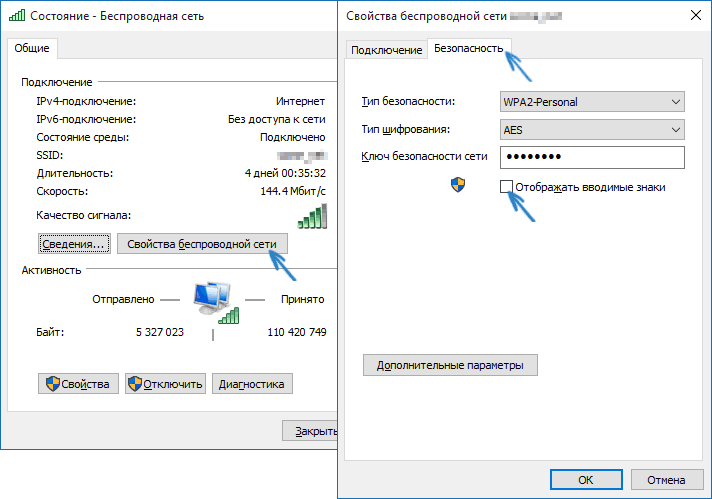Click the shield icon on Отключить button
712x499 pixels.
point(135,384)
